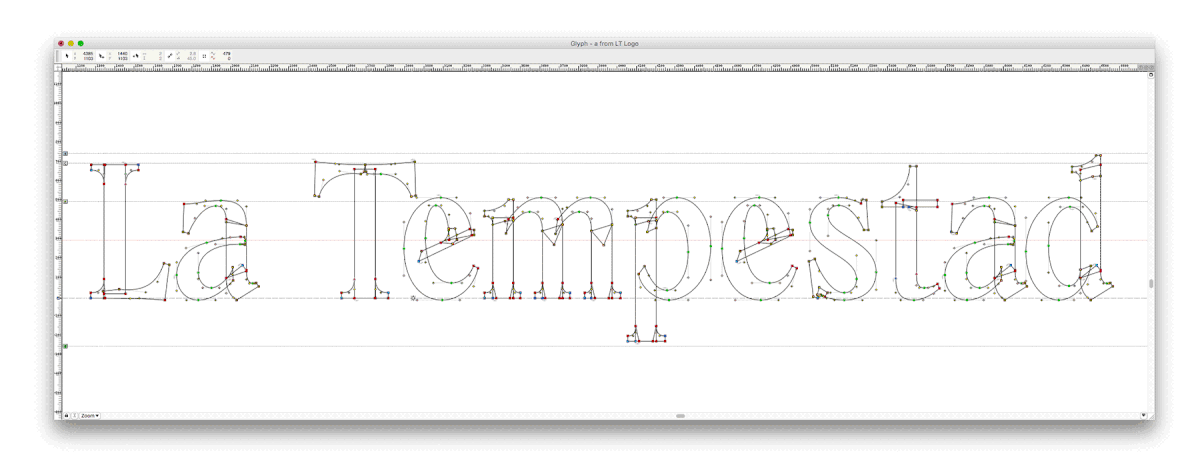Toggle the top guideline marker on the left ruler
1200x473 pixels.
tap(66, 154)
